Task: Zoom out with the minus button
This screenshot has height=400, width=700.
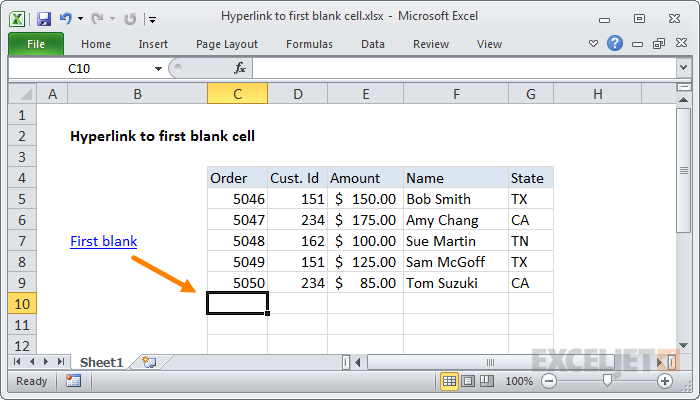Action: (549, 381)
